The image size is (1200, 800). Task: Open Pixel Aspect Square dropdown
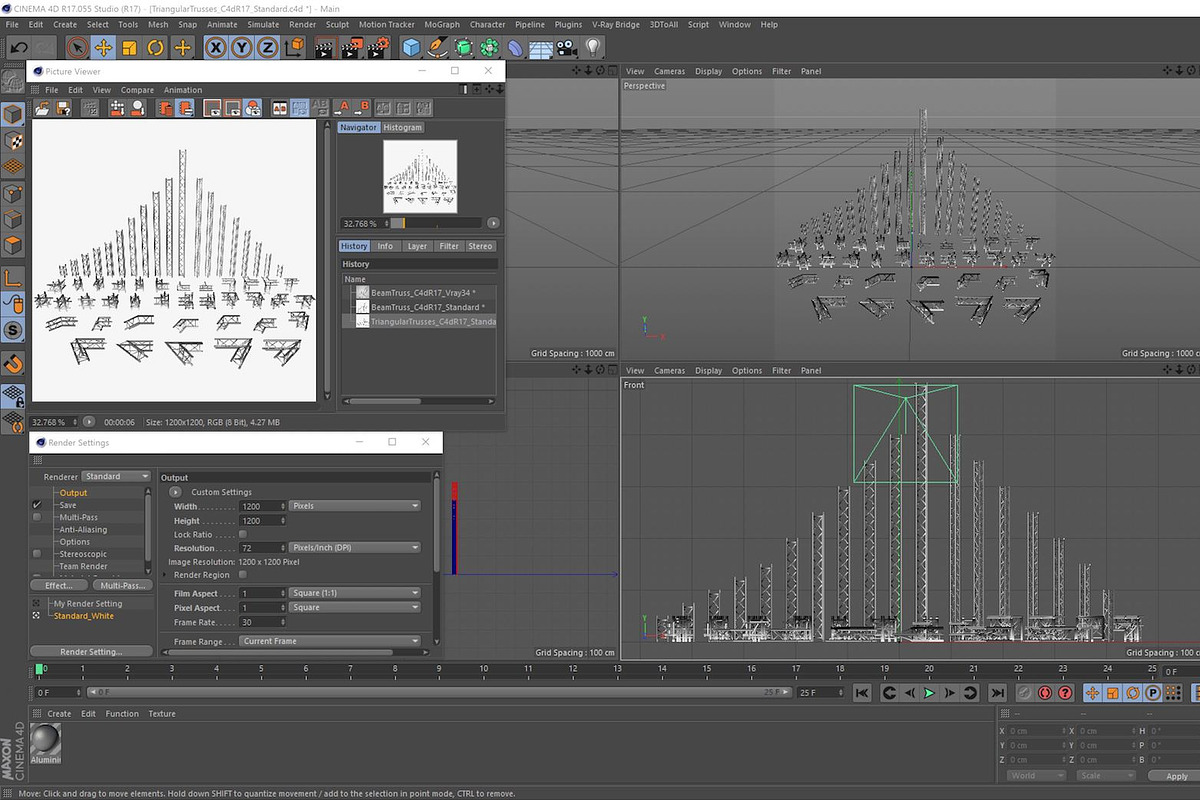[355, 607]
